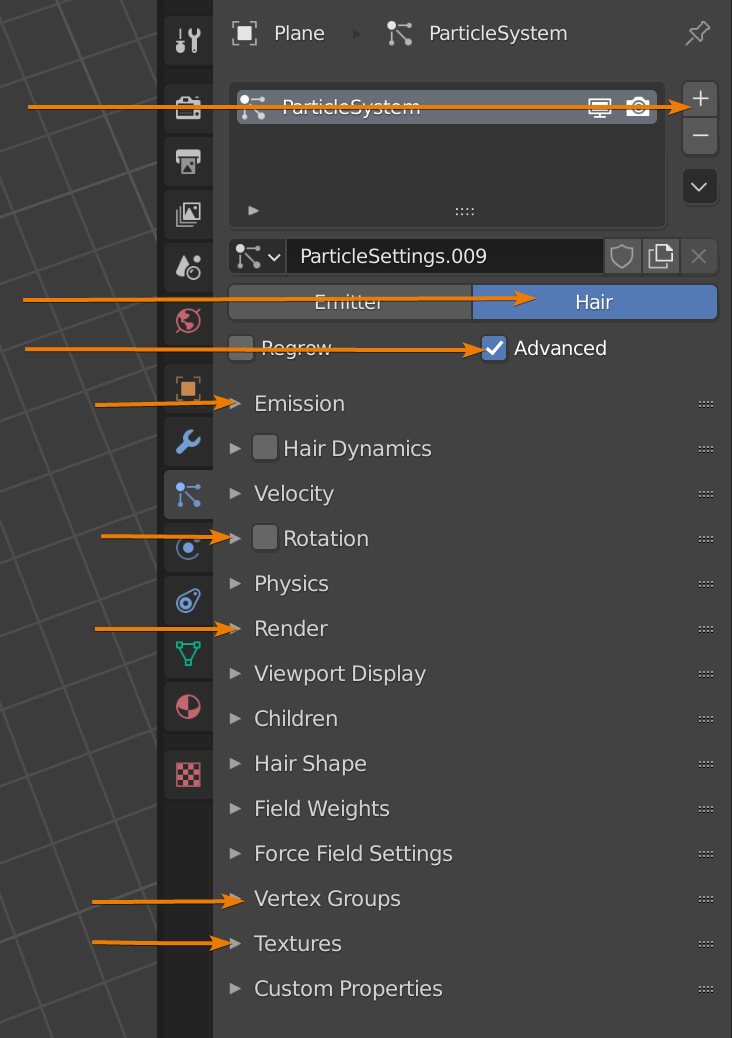The width and height of the screenshot is (732, 1038).
Task: Toggle render visibility for ParticleSystem (camera icon)
Action: pyautogui.click(x=637, y=106)
